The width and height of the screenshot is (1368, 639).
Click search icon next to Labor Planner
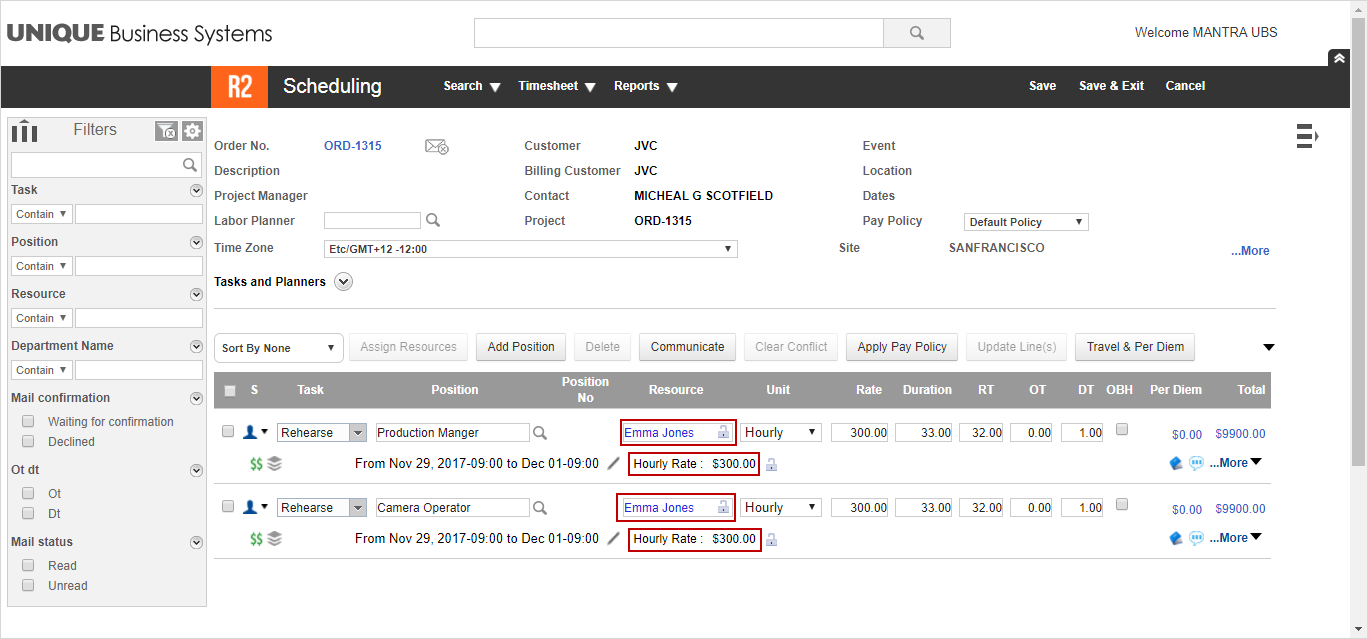(433, 221)
